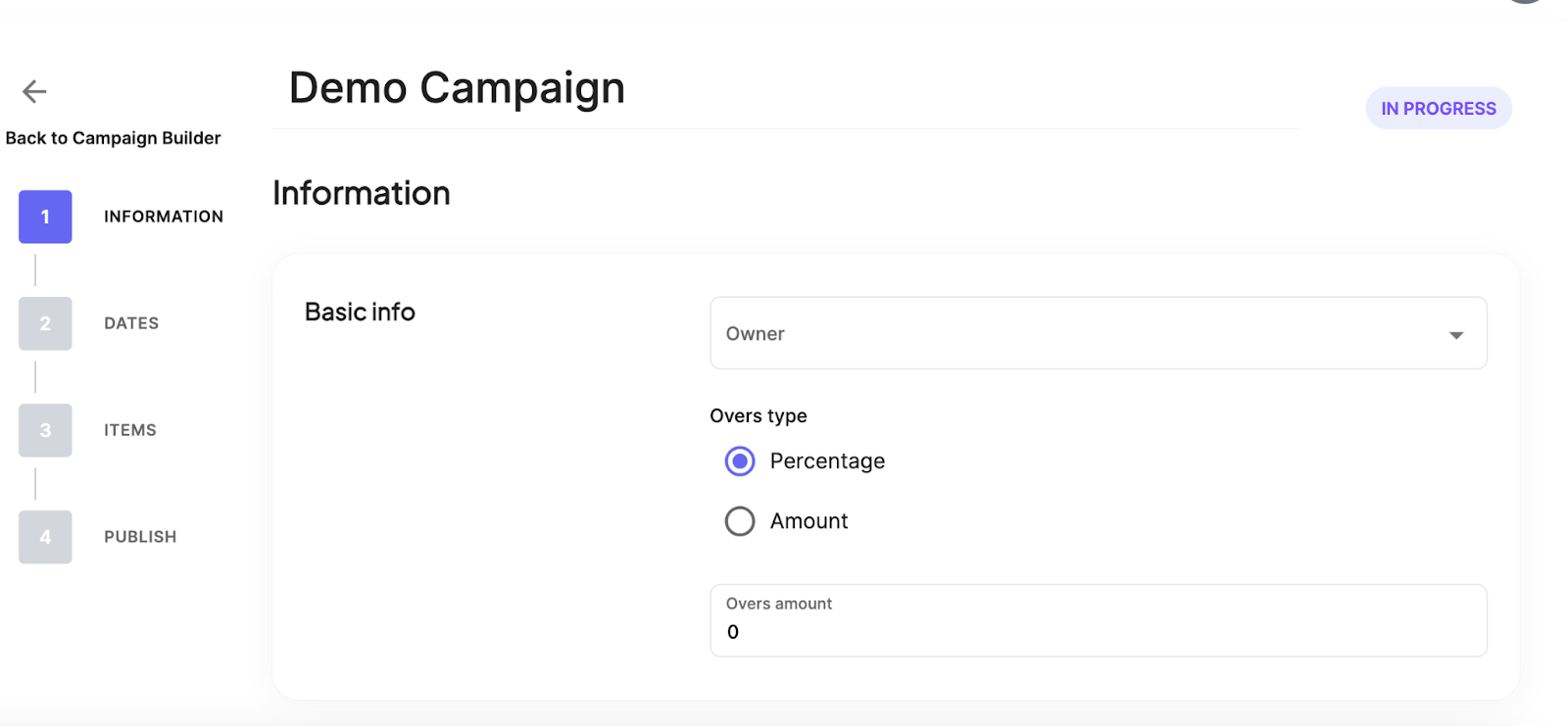This screenshot has width=1568, height=726.
Task: Click the Percentage option label
Action: (x=827, y=461)
